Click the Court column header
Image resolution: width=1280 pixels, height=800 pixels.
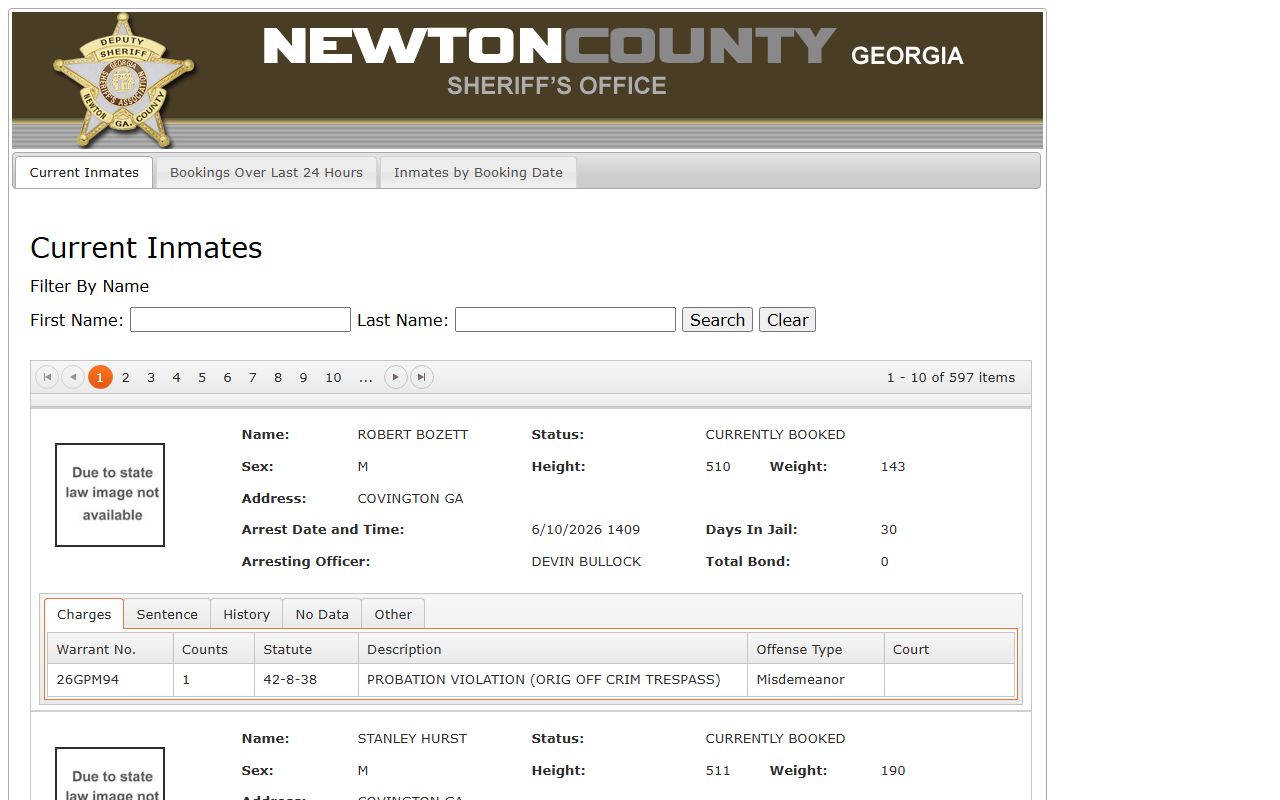click(949, 649)
